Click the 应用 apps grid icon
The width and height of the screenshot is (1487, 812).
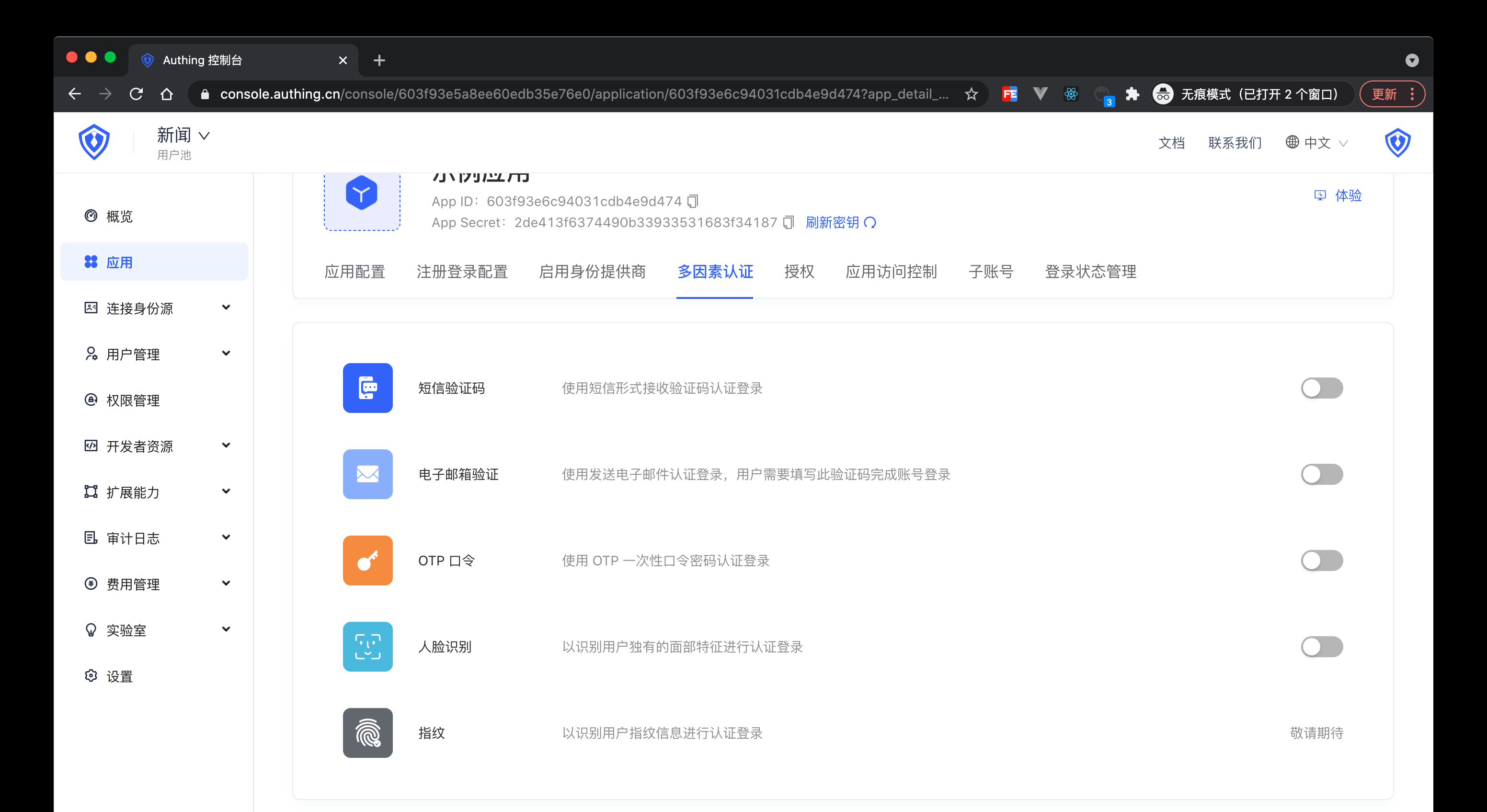pyautogui.click(x=91, y=262)
